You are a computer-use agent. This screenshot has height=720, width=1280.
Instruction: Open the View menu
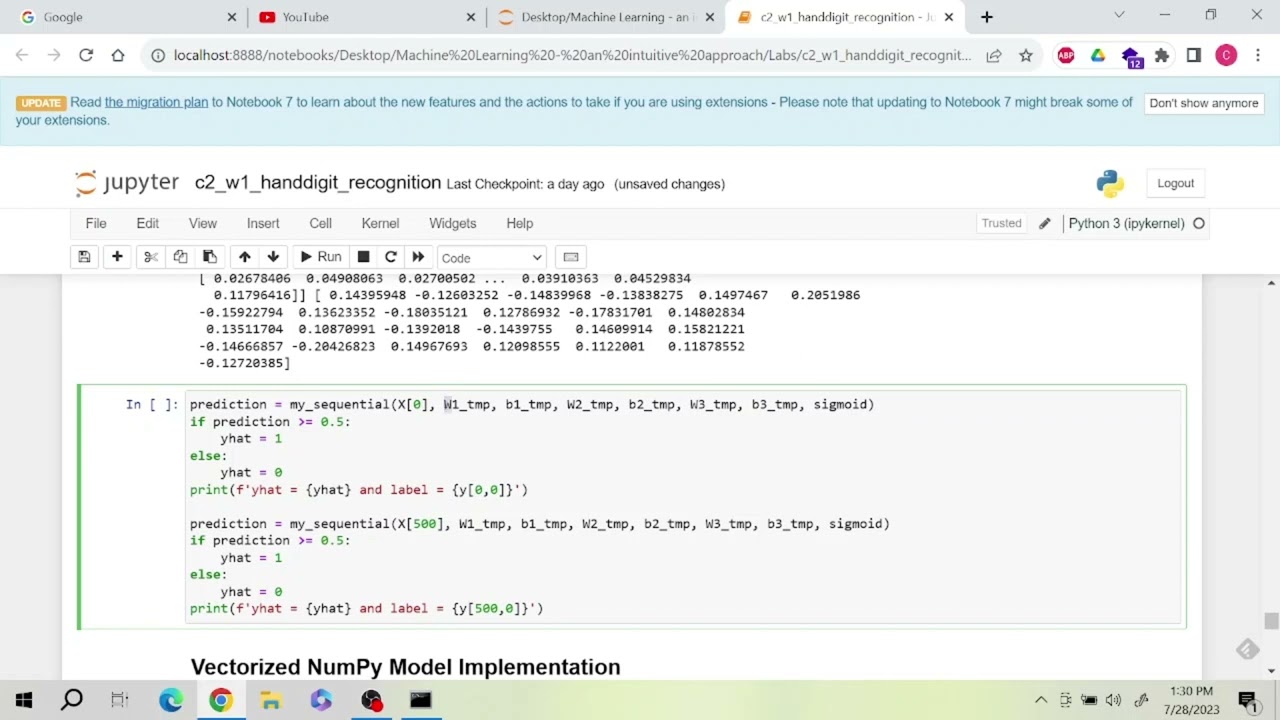click(x=202, y=223)
